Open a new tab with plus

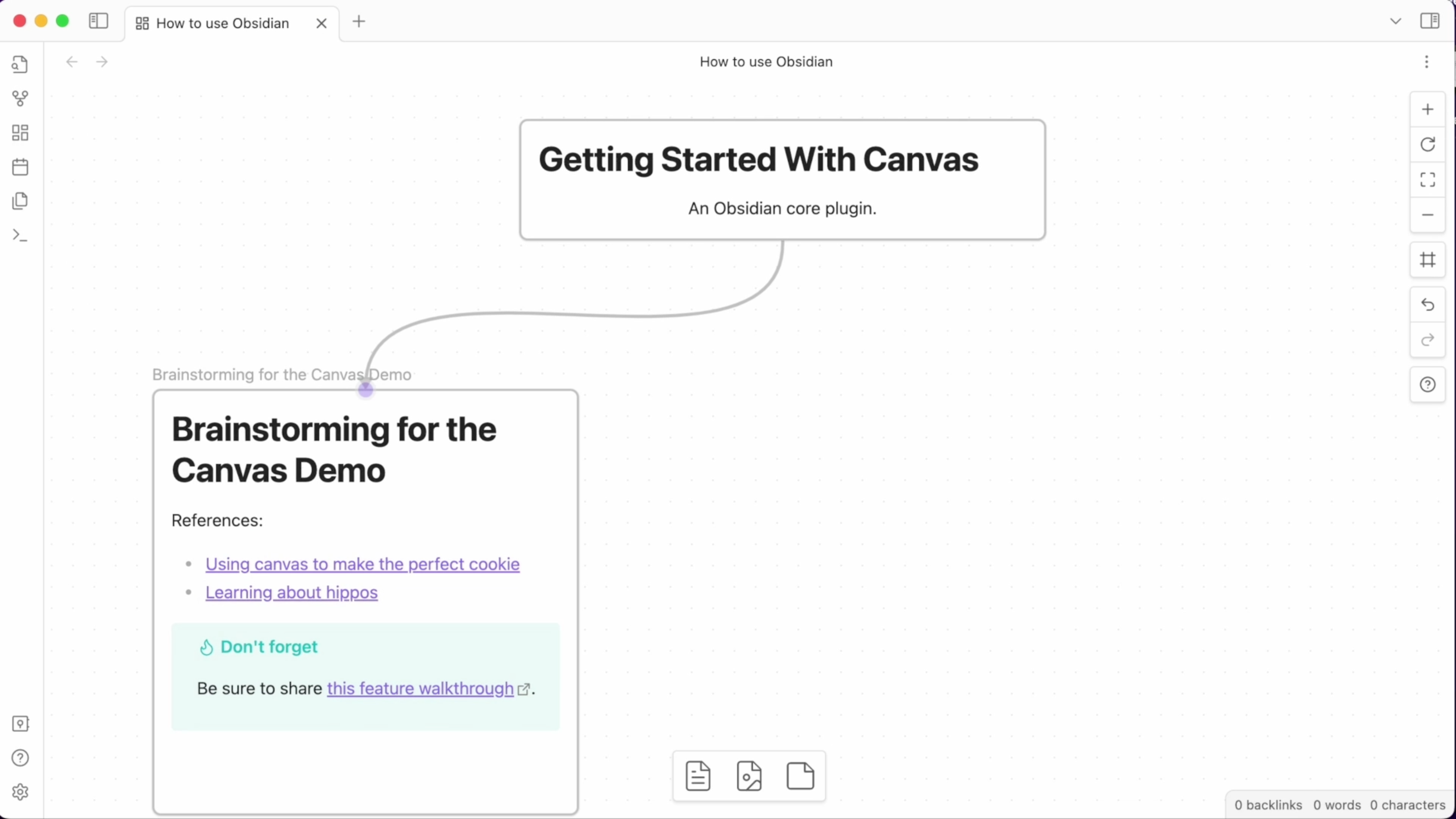click(359, 22)
